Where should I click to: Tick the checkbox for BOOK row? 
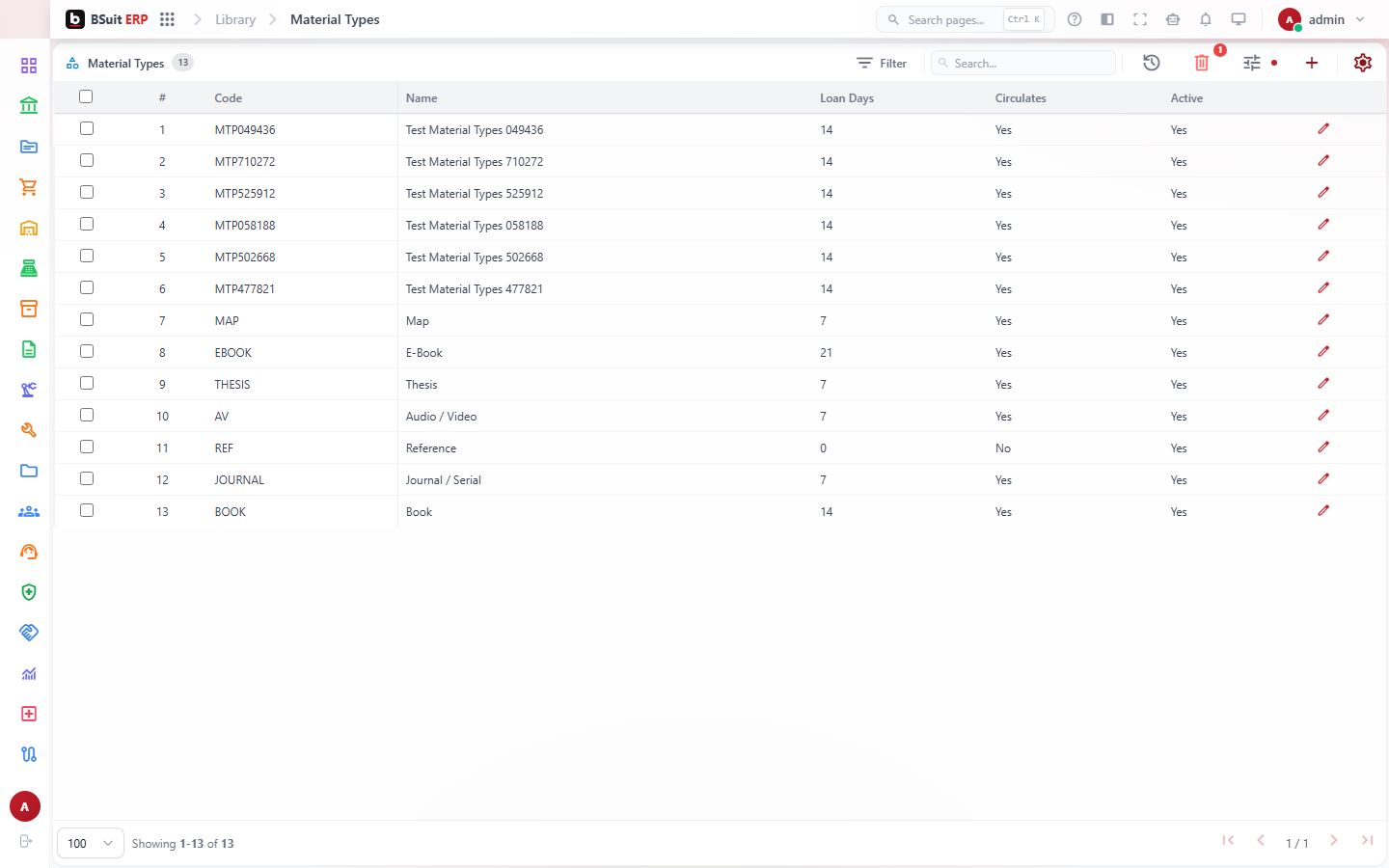pos(87,510)
